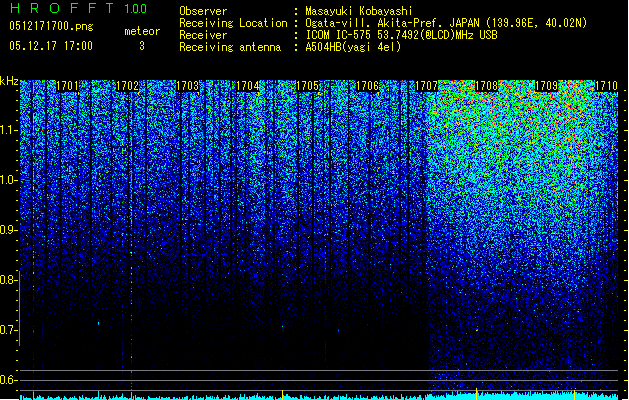Click the 1707 time marker
The image size is (629, 400).
[426, 86]
